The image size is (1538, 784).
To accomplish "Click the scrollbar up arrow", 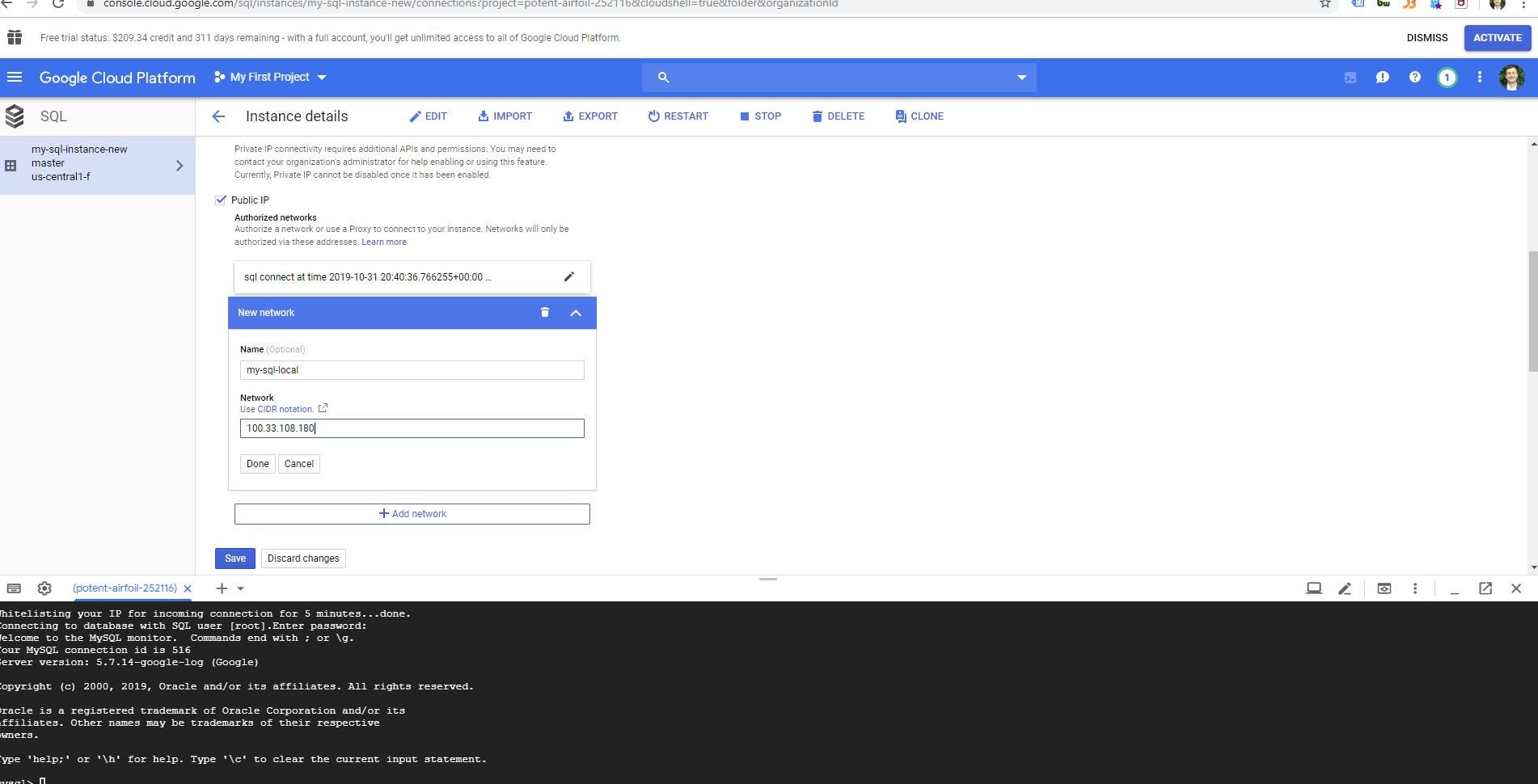I will [x=1533, y=144].
